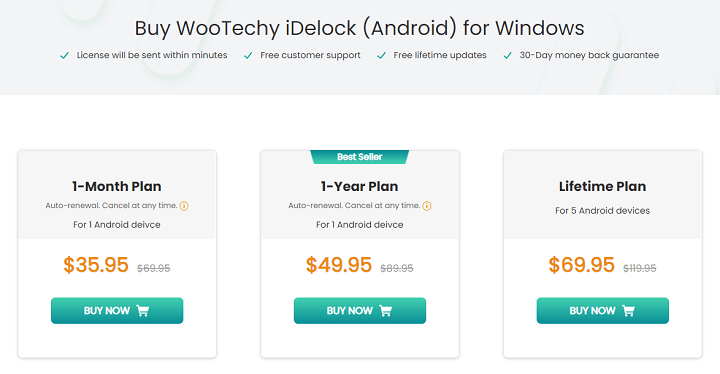Click the Best Seller badge

pyautogui.click(x=360, y=157)
